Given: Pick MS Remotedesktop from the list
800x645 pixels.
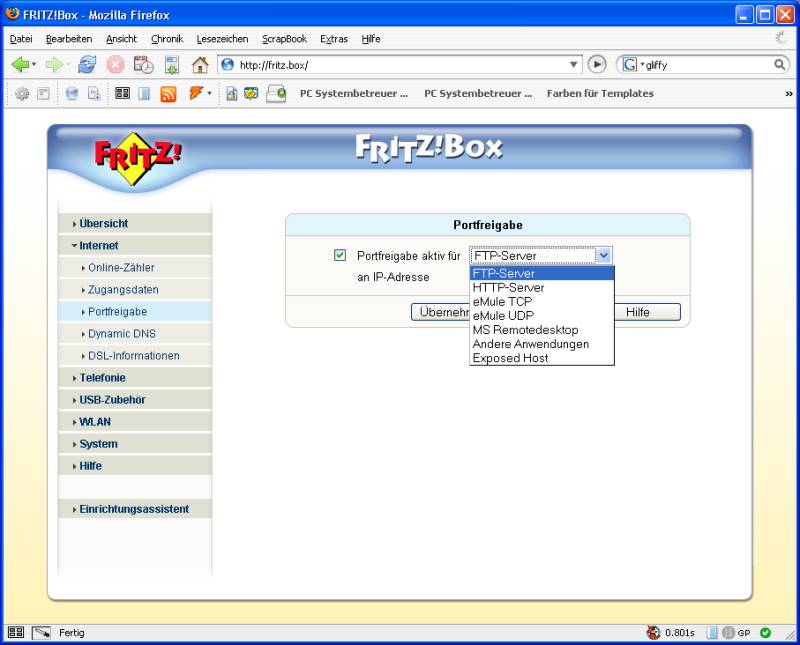Looking at the screenshot, I should (x=541, y=330).
